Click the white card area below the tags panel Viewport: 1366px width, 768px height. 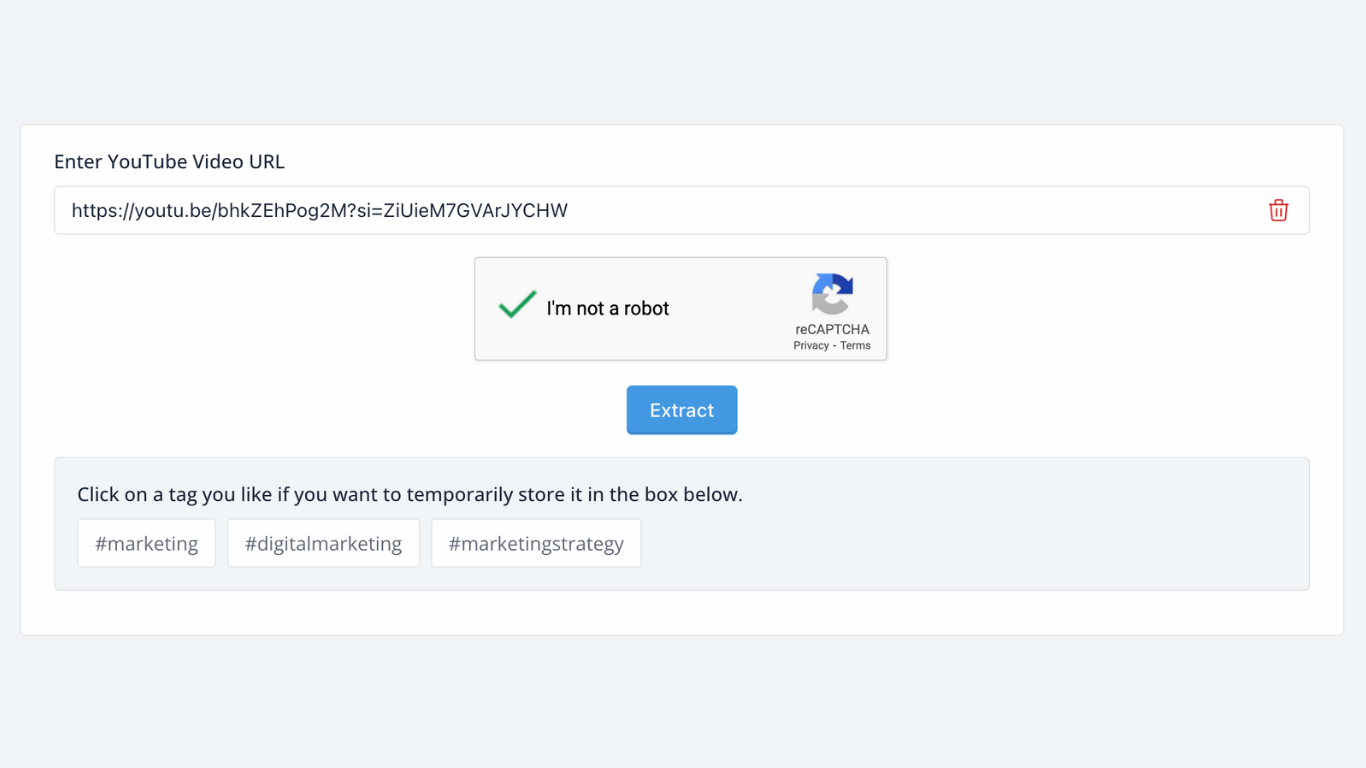click(680, 612)
